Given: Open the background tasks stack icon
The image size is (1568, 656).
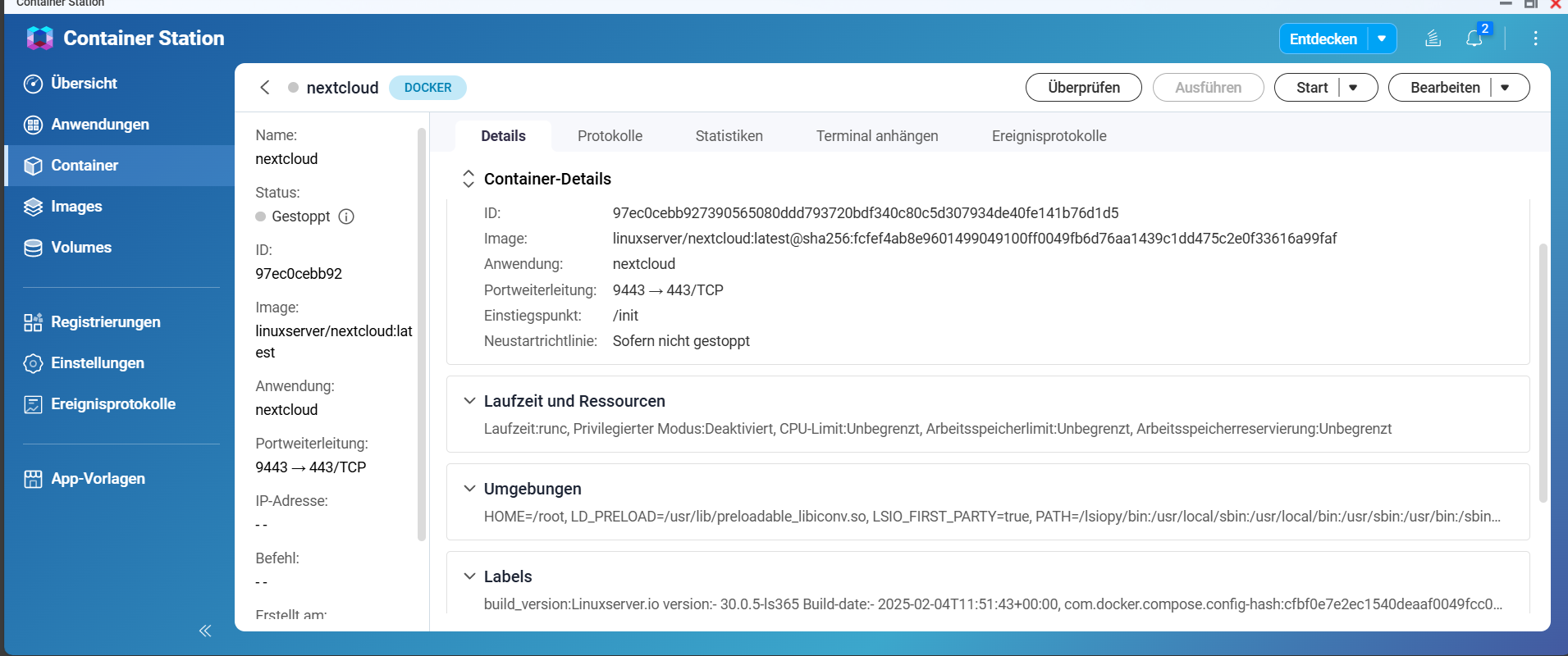Looking at the screenshot, I should coord(1433,39).
